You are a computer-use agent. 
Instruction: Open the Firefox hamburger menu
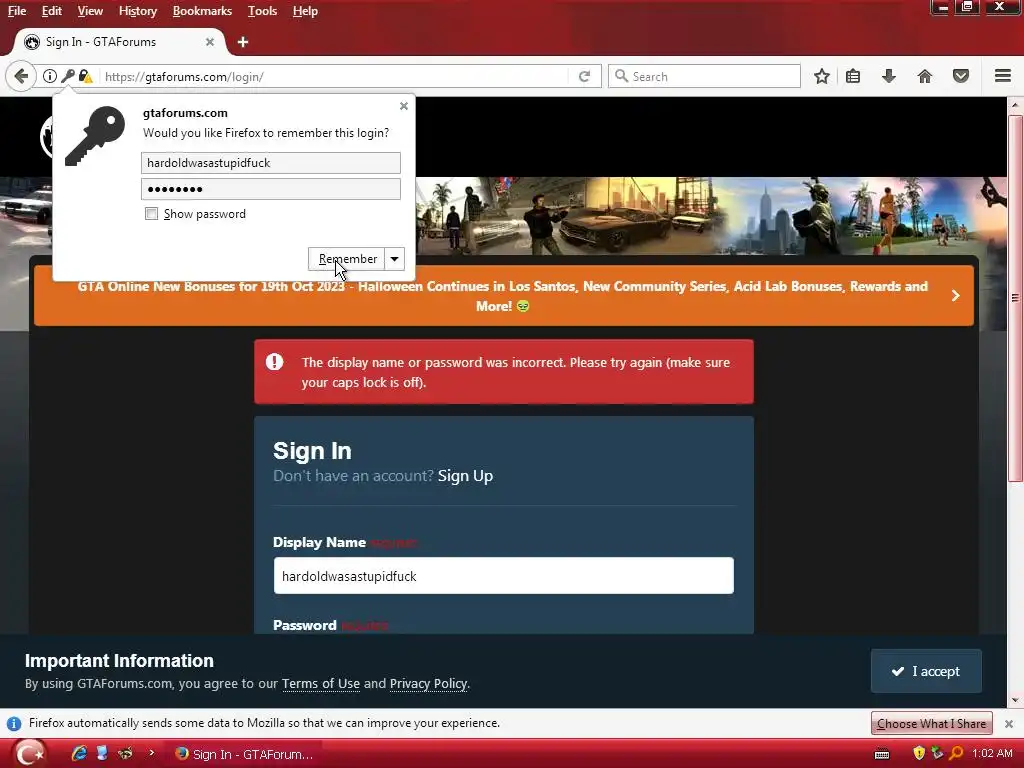pos(1003,76)
